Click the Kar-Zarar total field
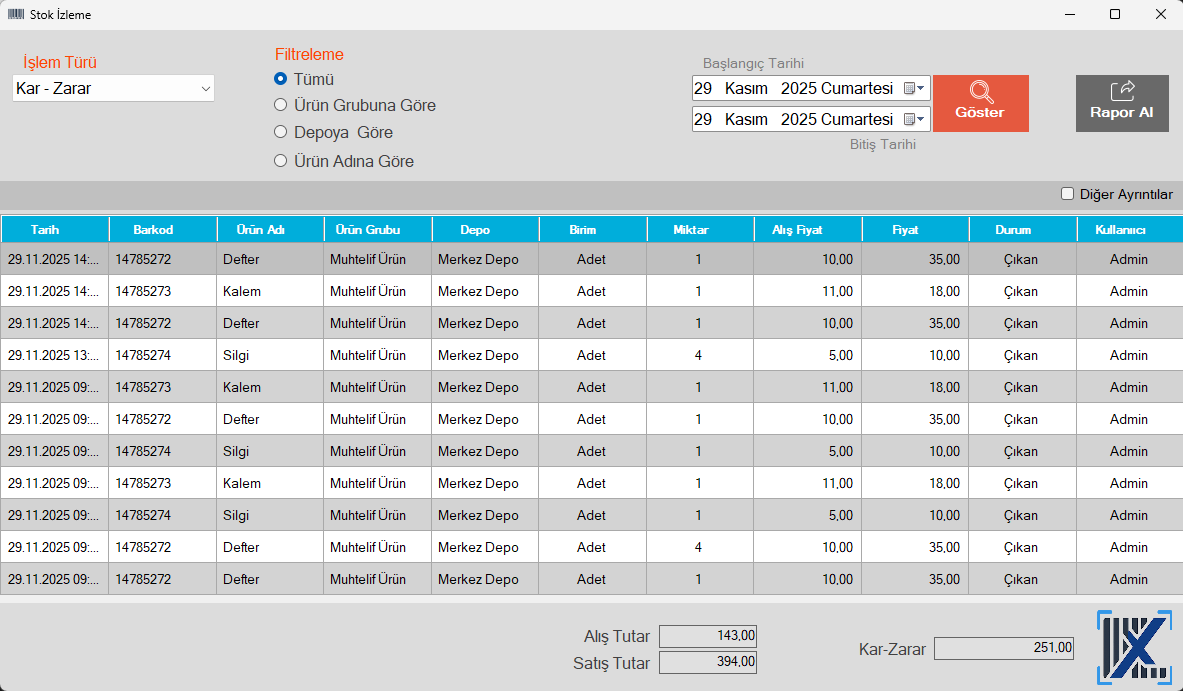Image resolution: width=1183 pixels, height=691 pixels. 1003,648
